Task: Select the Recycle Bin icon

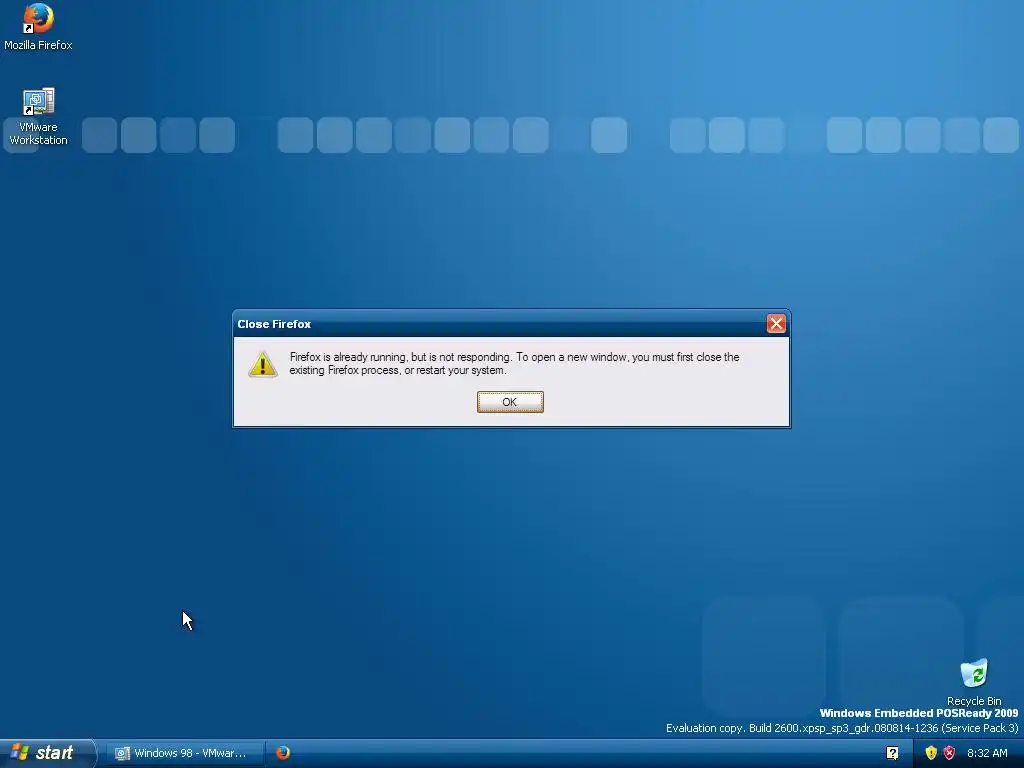Action: tap(974, 682)
